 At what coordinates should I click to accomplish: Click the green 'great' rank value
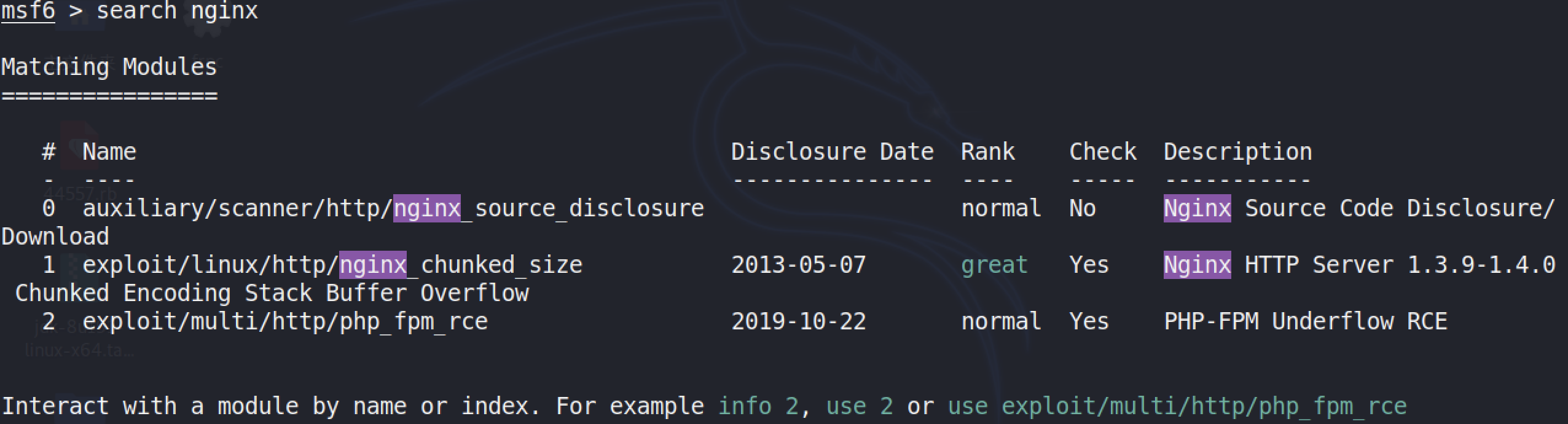click(x=995, y=265)
